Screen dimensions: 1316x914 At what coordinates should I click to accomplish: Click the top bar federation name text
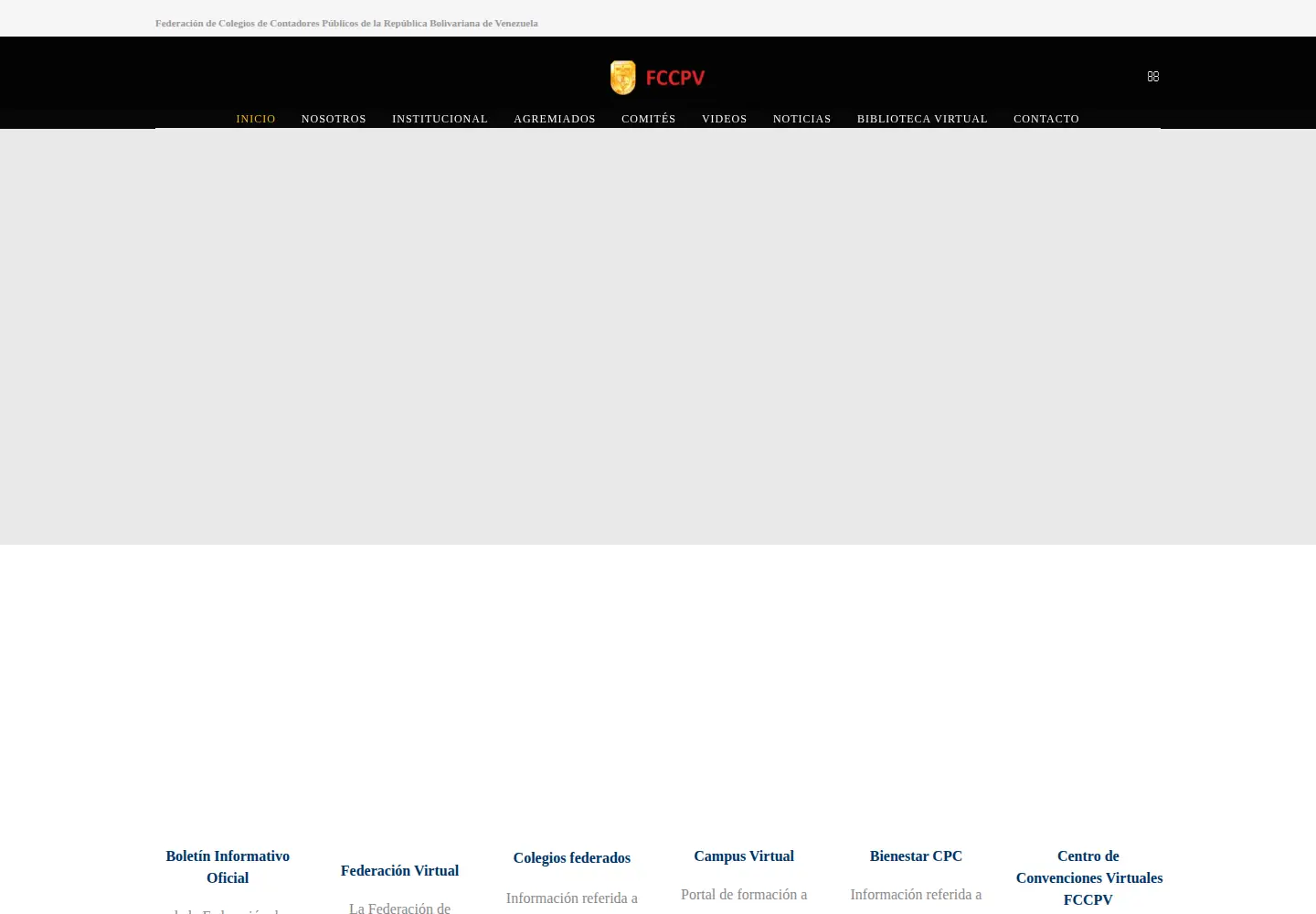(346, 23)
